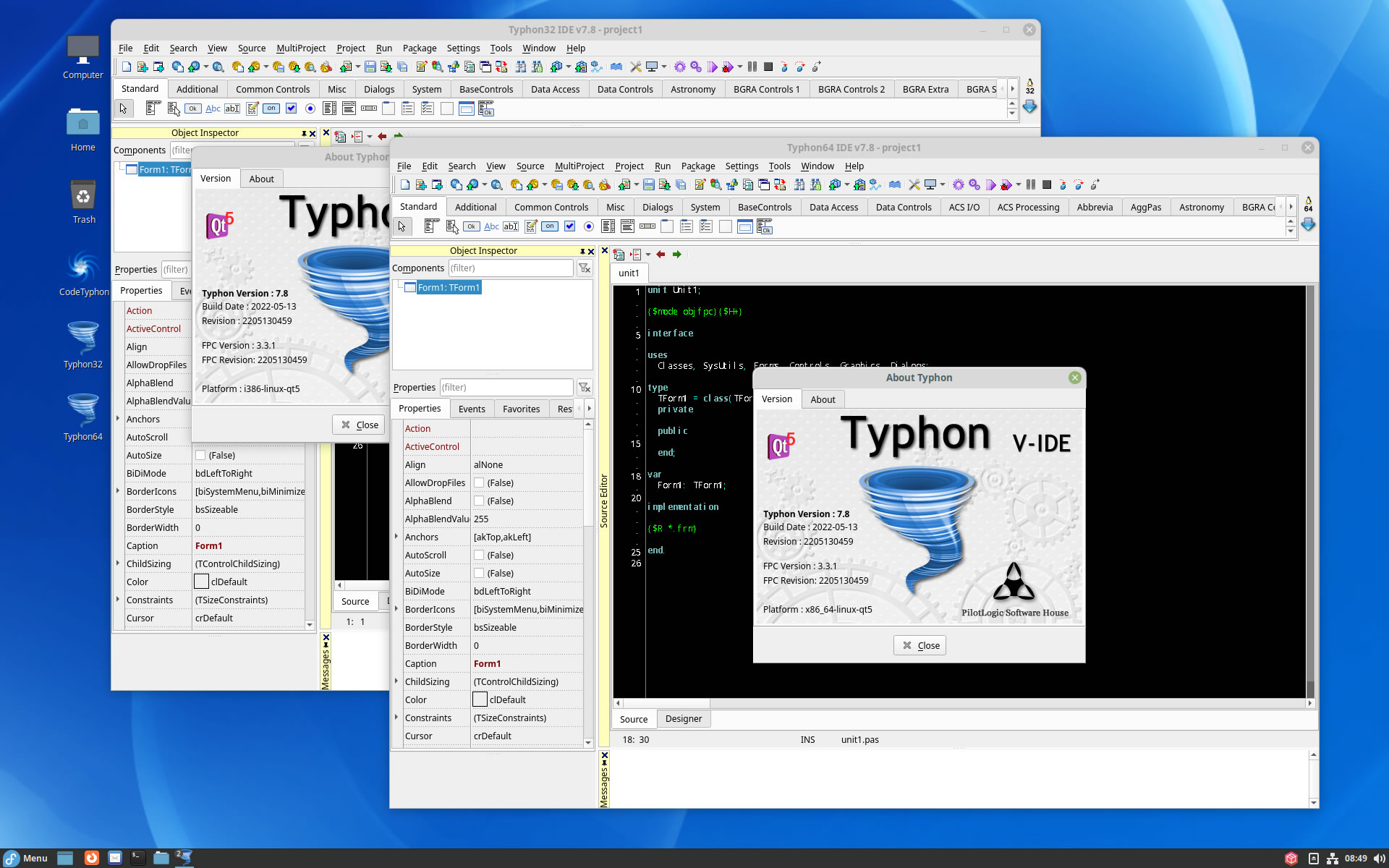This screenshot has width=1389, height=868.
Task: Open the MultiProject menu in Typhon64
Action: (x=579, y=166)
